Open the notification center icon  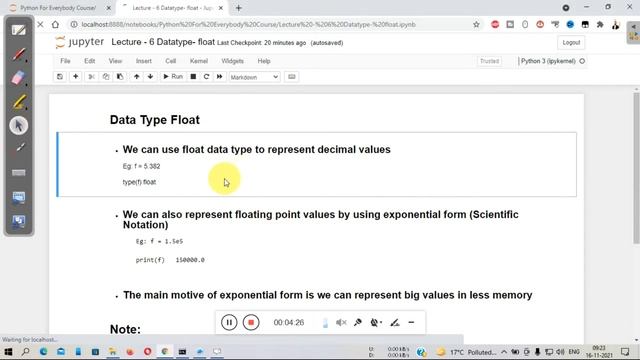click(x=624, y=351)
